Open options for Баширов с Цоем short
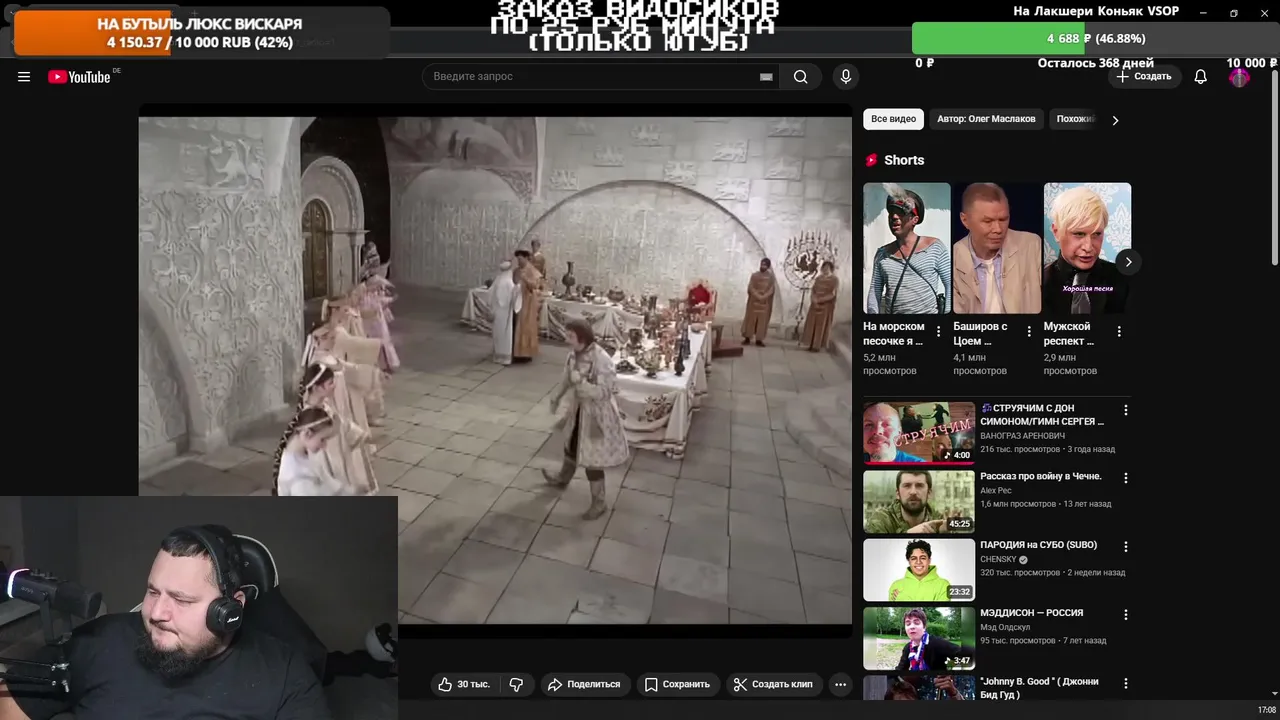 coord(1028,332)
